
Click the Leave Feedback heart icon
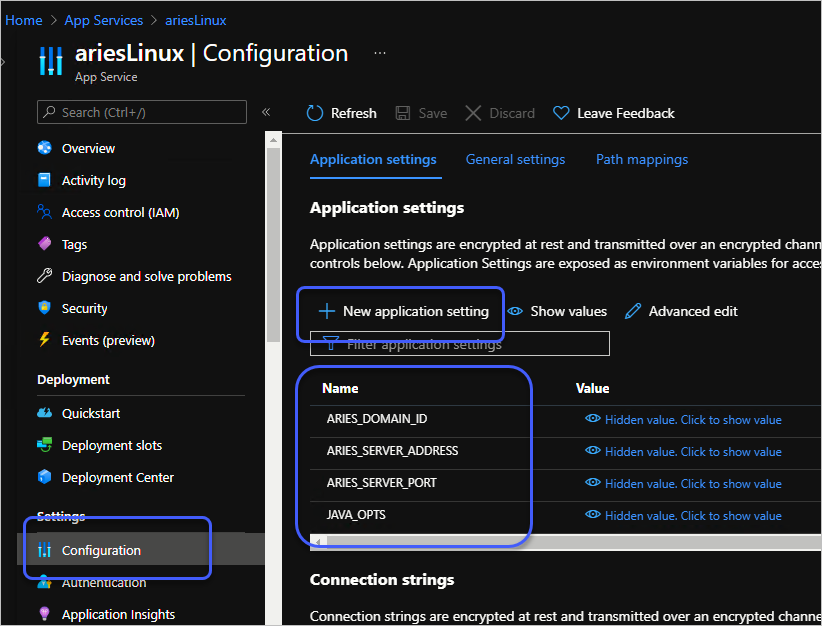tap(561, 113)
